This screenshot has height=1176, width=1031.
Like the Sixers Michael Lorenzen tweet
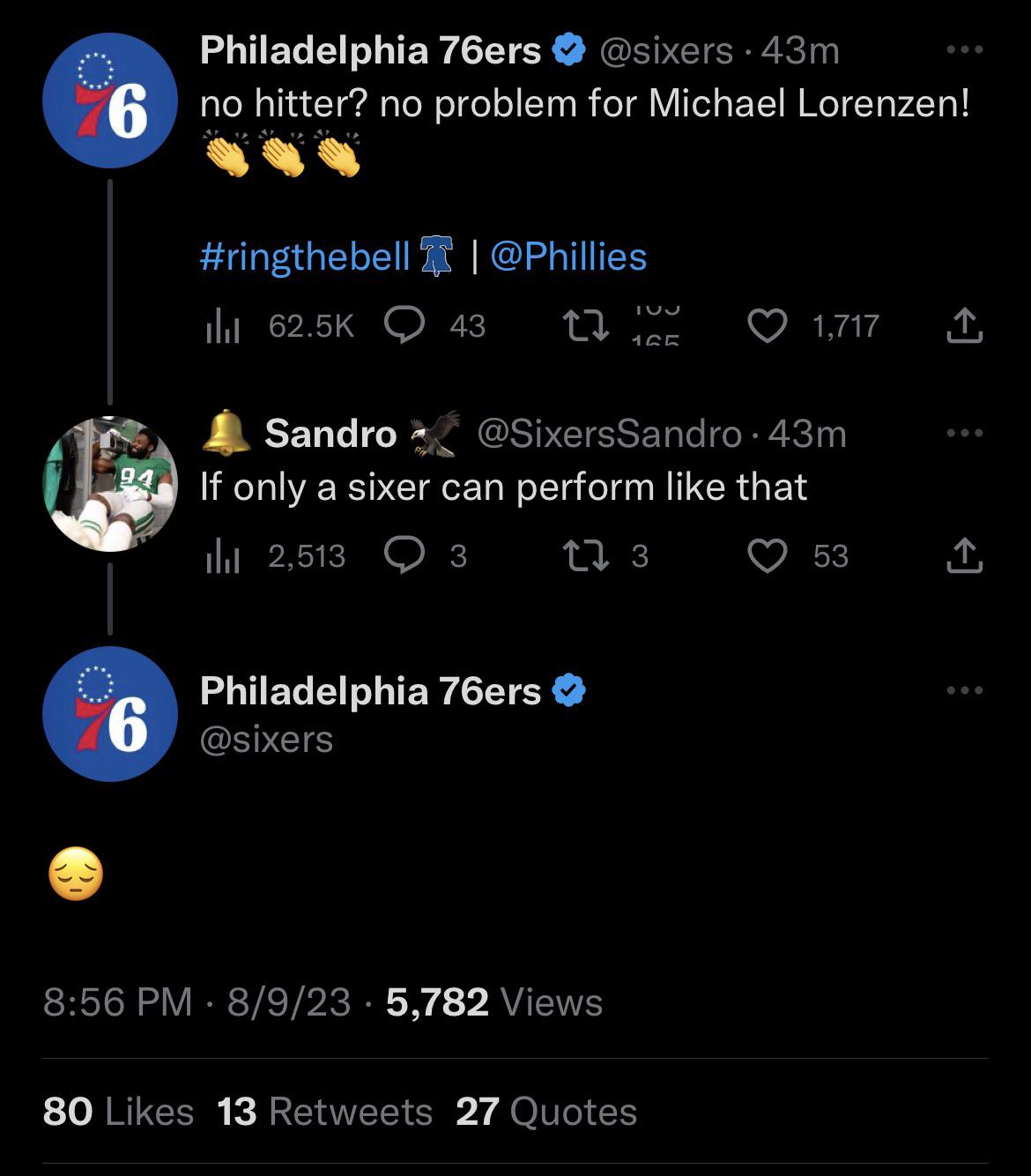pos(768,326)
